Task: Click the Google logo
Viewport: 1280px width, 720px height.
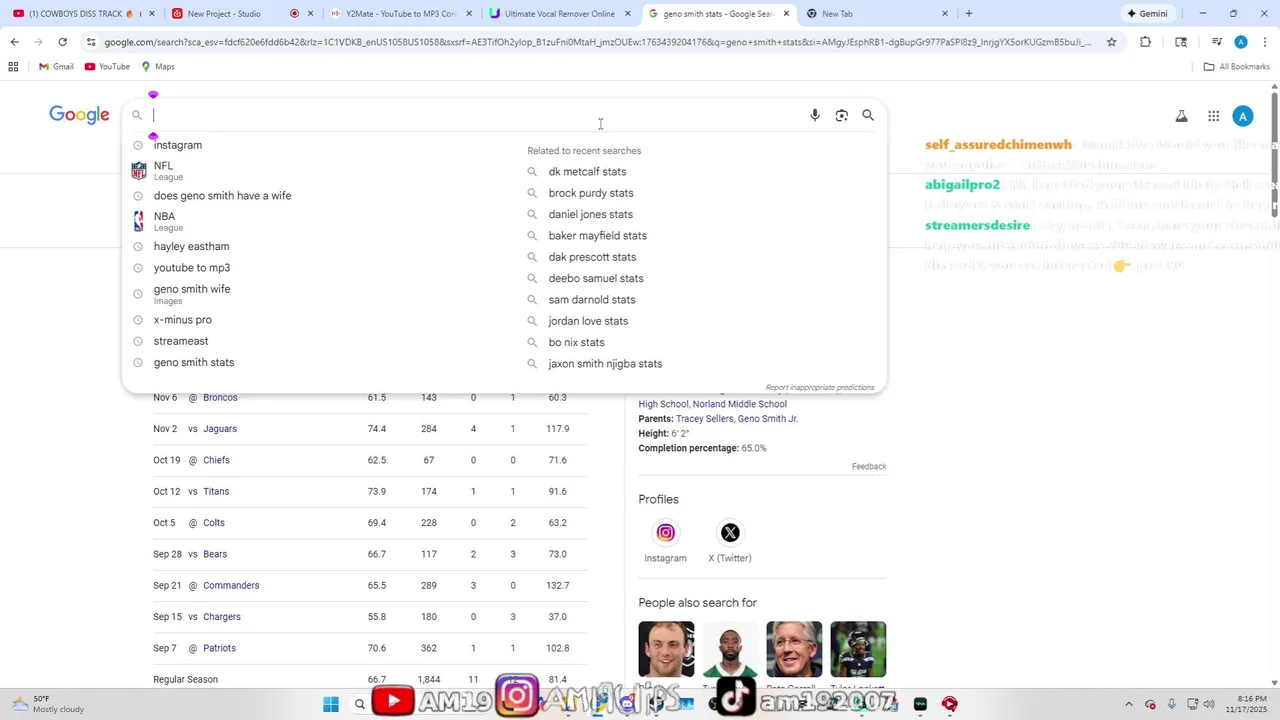Action: point(79,115)
